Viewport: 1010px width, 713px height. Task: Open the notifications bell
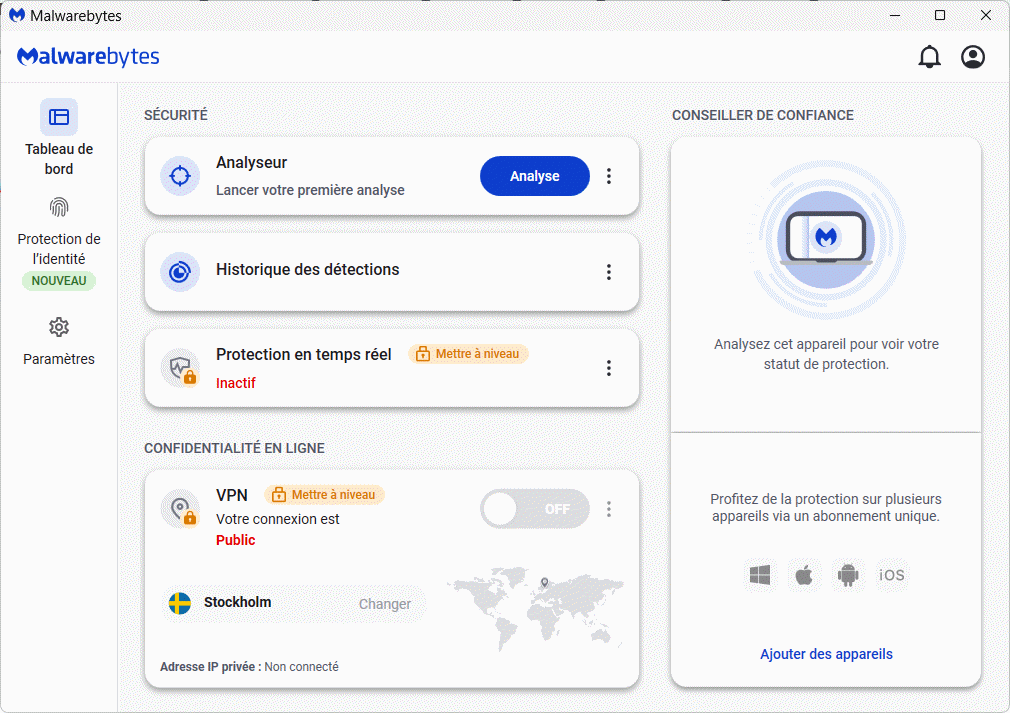point(929,57)
